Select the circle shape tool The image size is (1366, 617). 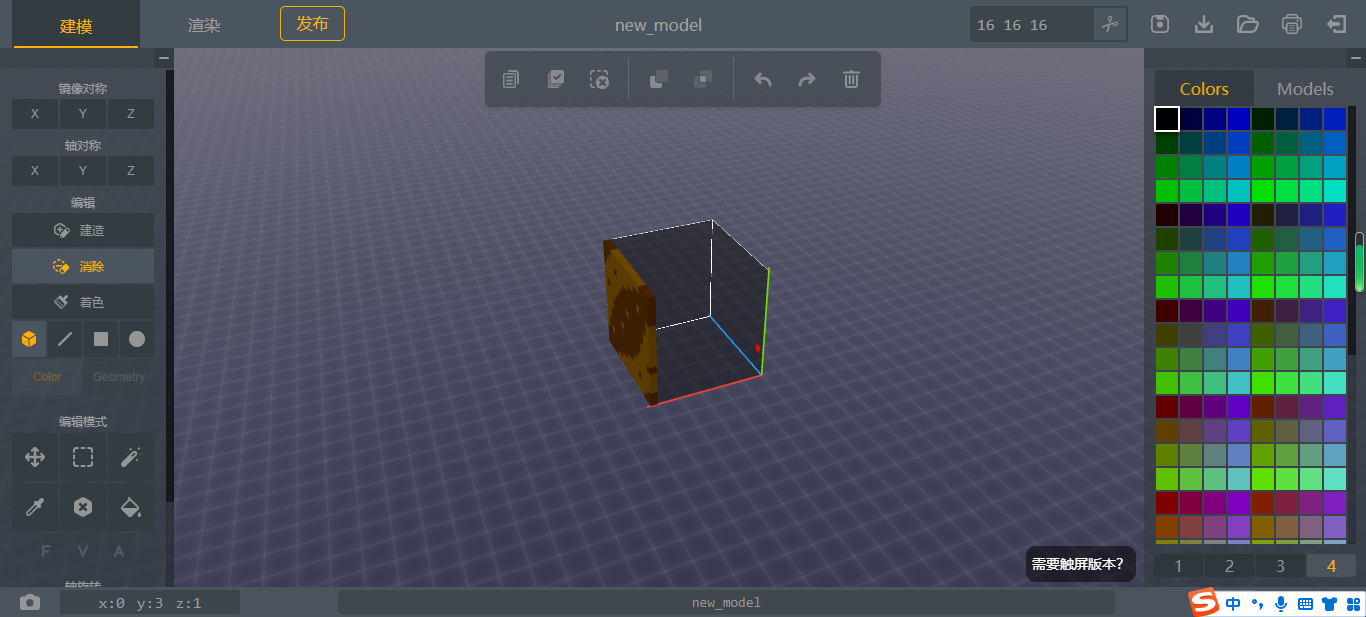(x=137, y=339)
